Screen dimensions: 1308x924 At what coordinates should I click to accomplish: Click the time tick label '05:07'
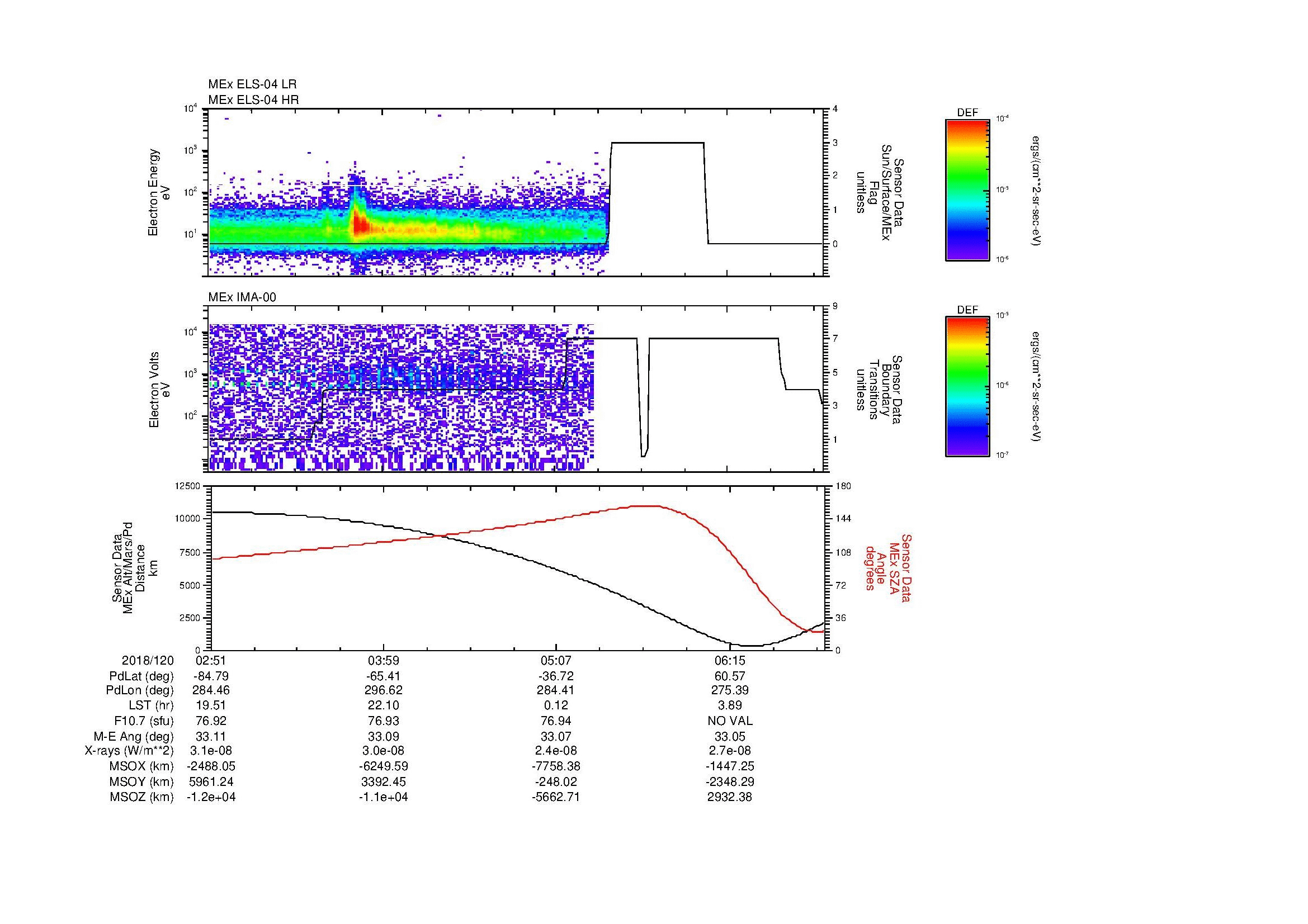pos(556,661)
